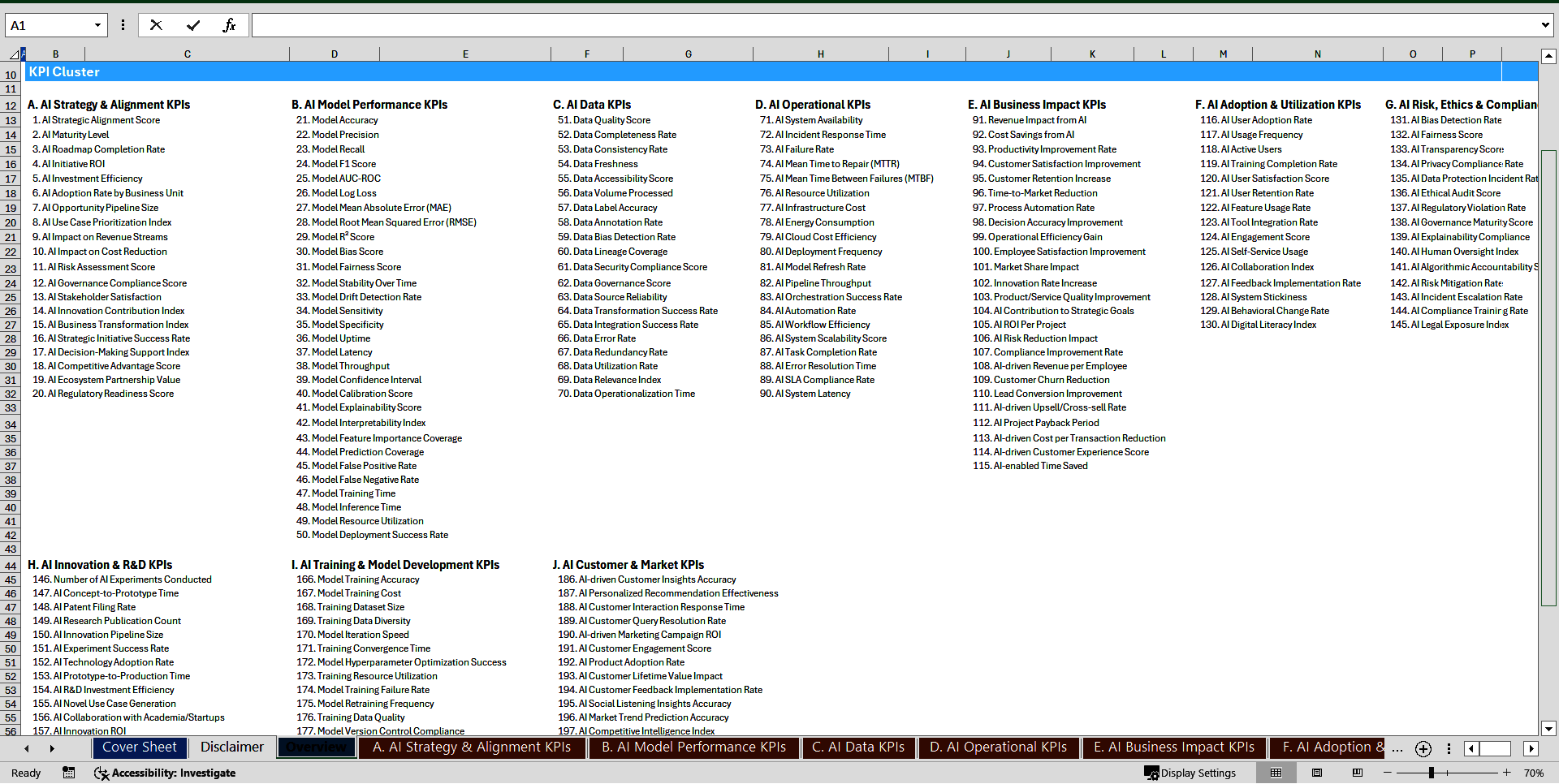Click the Zoom In plus icon
This screenshot has height=784, width=1559.
pos(1506,773)
